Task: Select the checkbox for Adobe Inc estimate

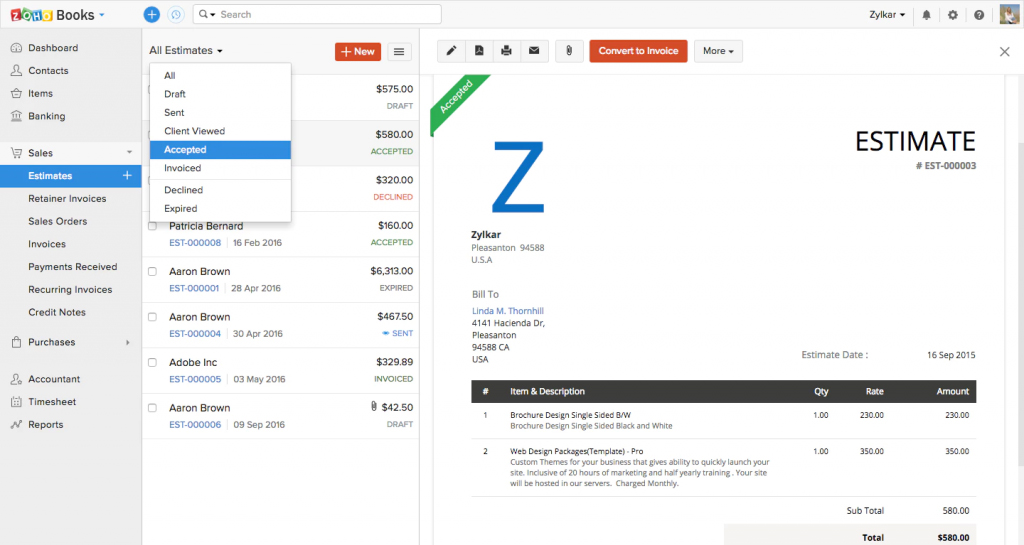Action: coord(152,362)
